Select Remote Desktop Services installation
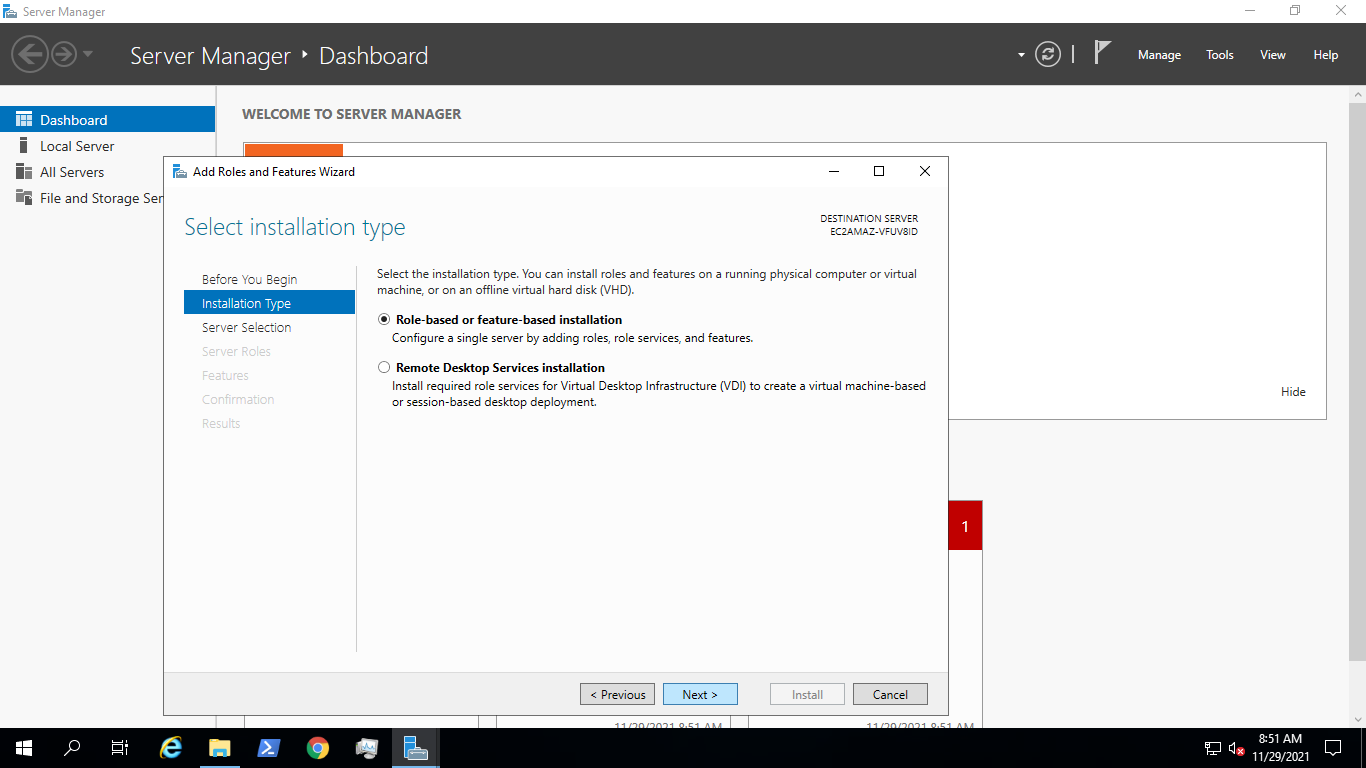Image resolution: width=1366 pixels, height=768 pixels. (384, 367)
